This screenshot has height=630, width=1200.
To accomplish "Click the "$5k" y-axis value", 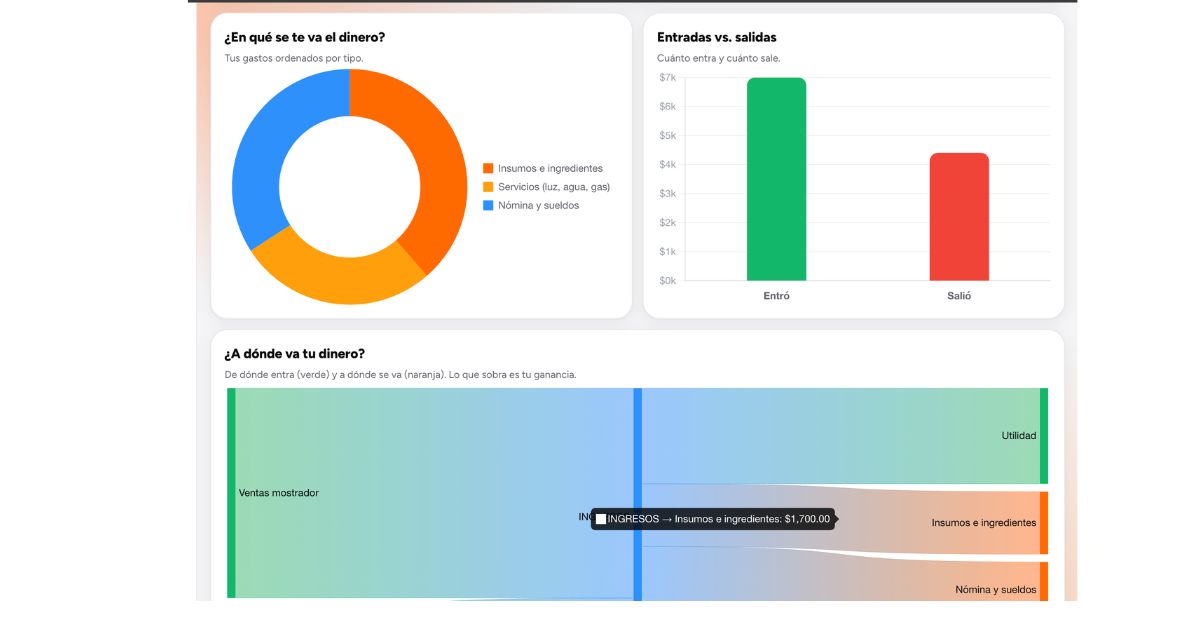I will coord(667,136).
